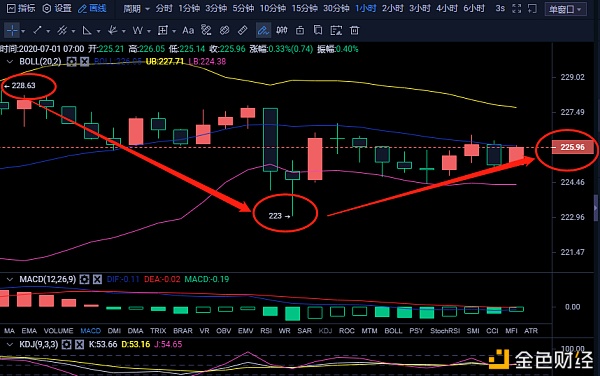Click the fullscreen icon
The image size is (600, 376).
point(517,8)
